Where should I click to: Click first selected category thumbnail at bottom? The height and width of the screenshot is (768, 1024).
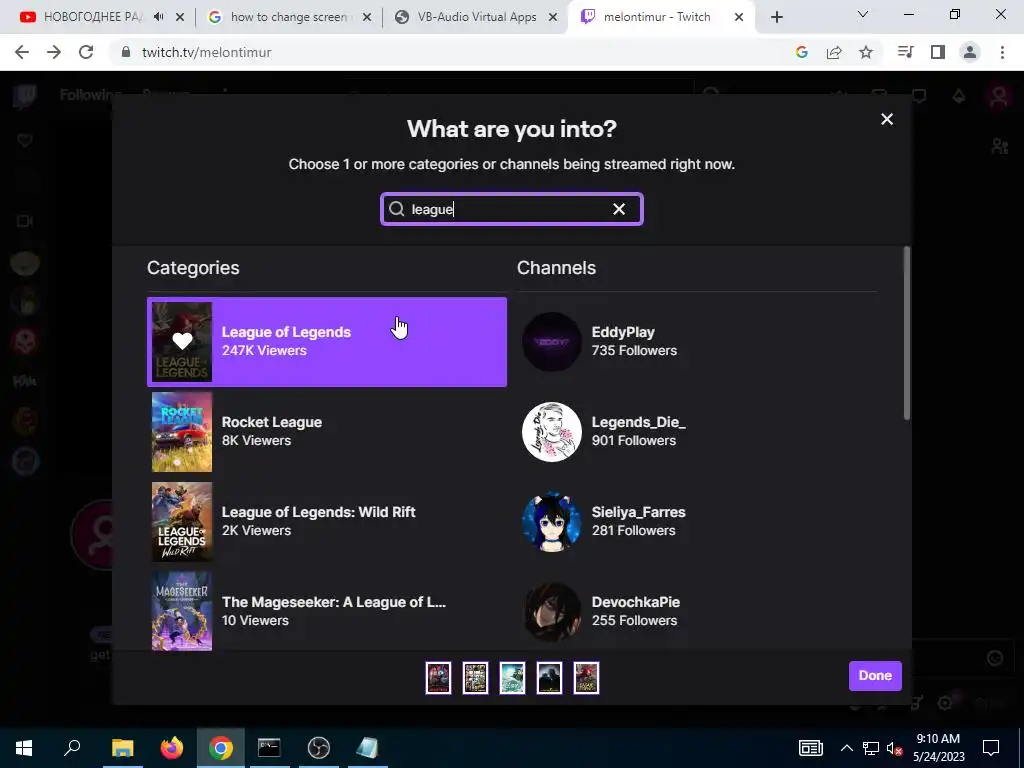[438, 678]
